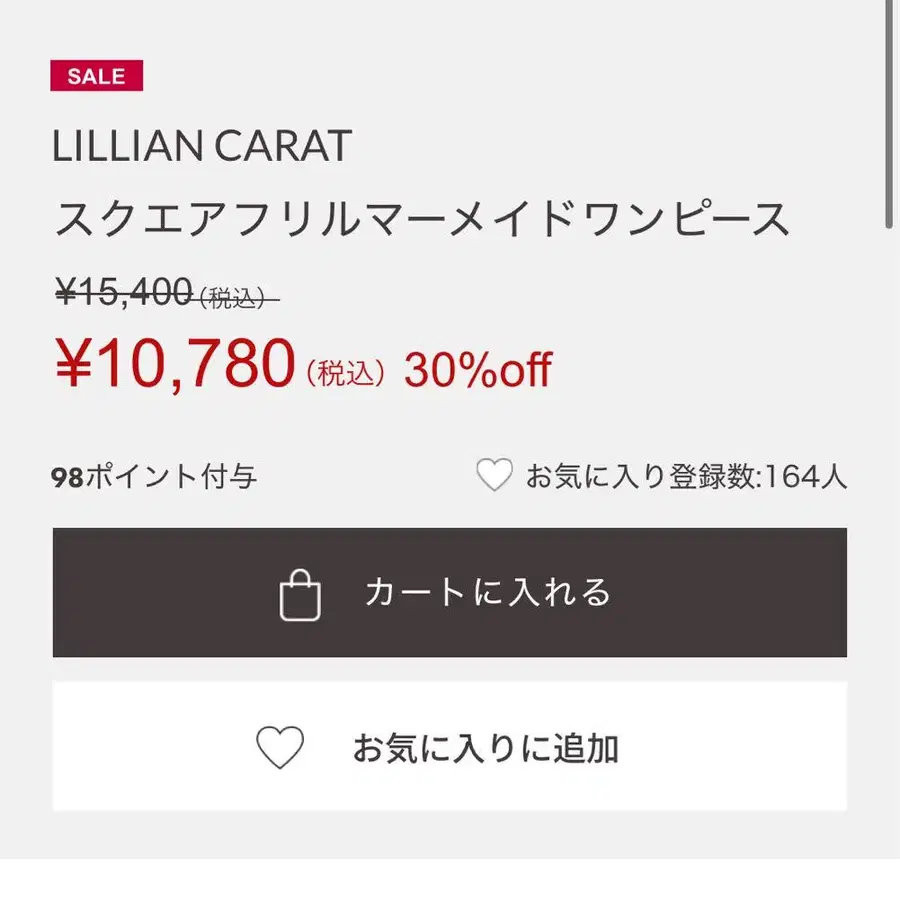Click the お気に入り登録数:164人 counter text

click(x=686, y=476)
